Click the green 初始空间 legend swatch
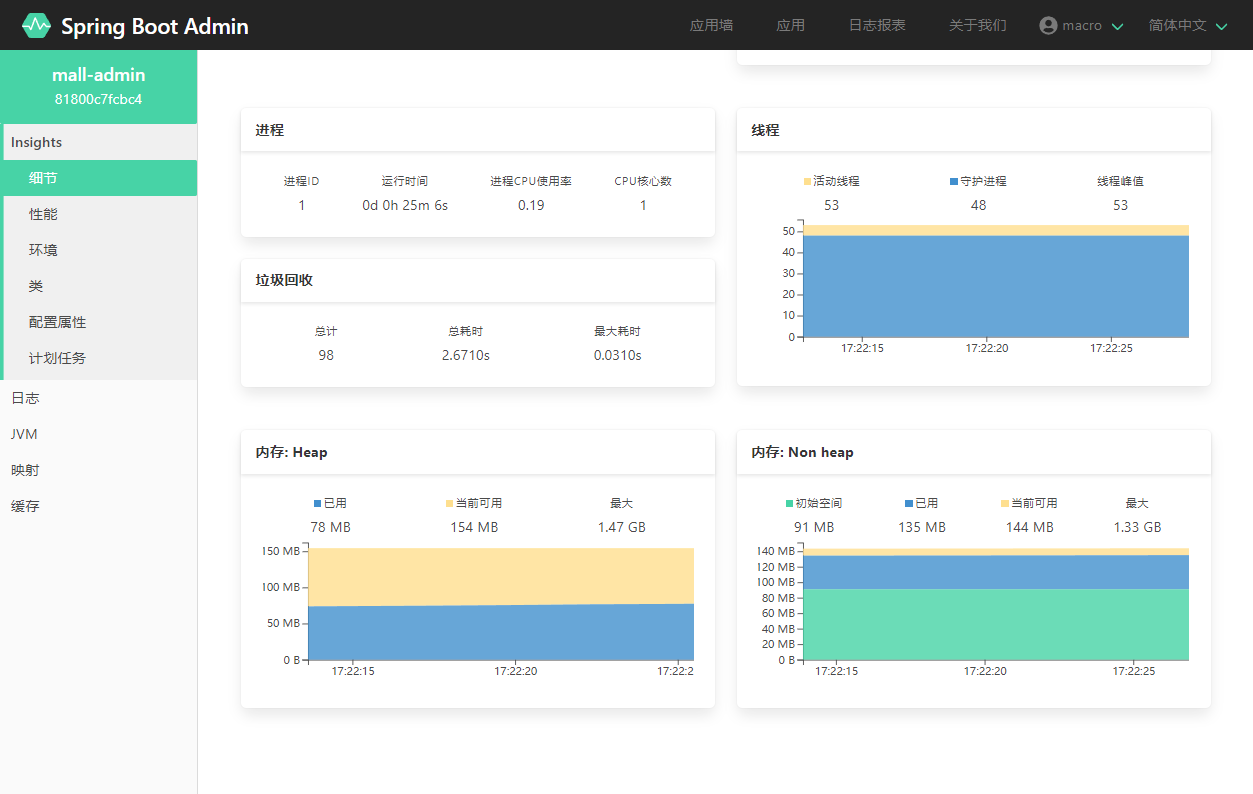 pyautogui.click(x=790, y=503)
